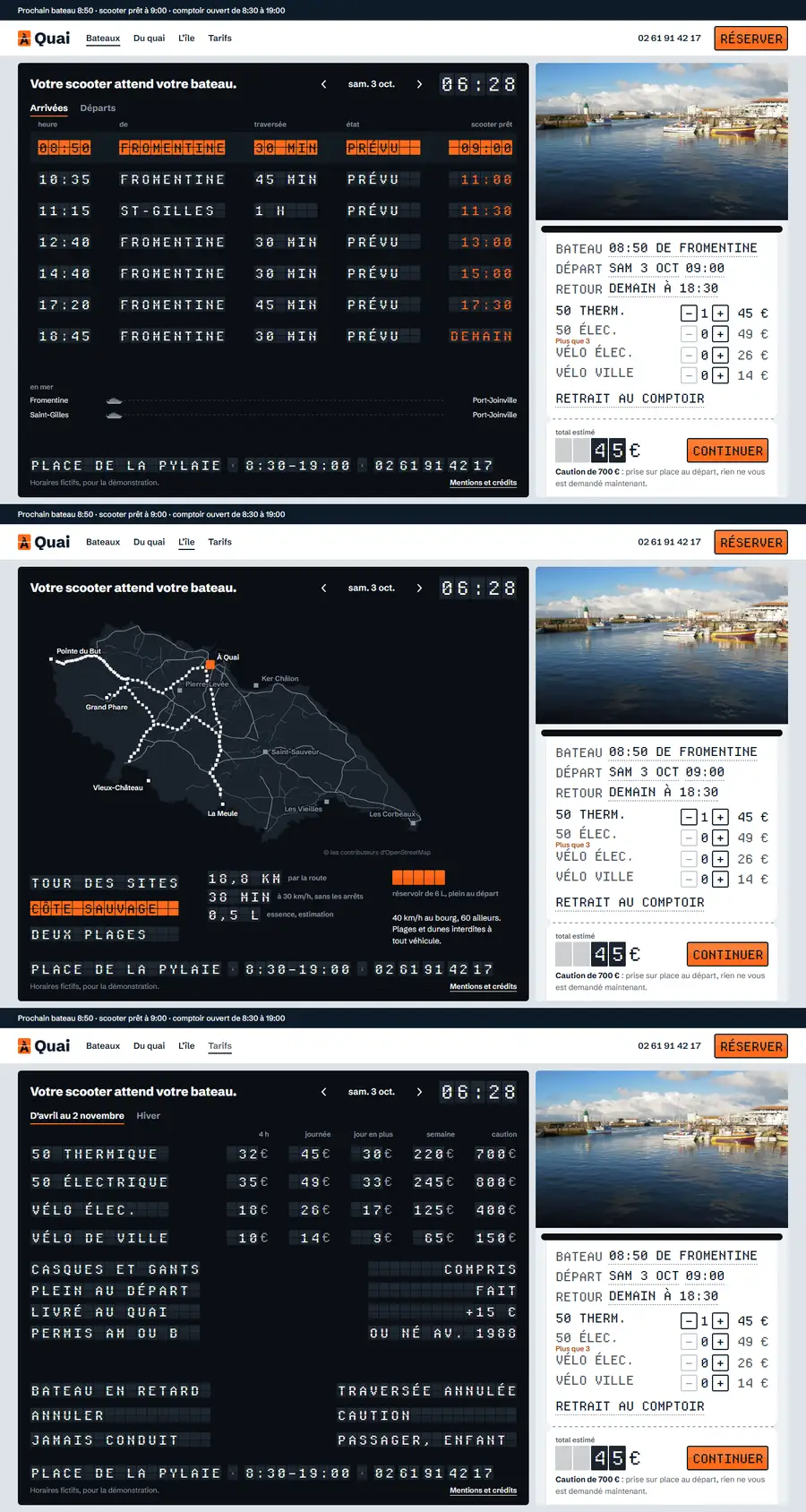The height and width of the screenshot is (1512, 806).
Task: Open the Bateaux menu above the tarifs table
Action: click(103, 1046)
